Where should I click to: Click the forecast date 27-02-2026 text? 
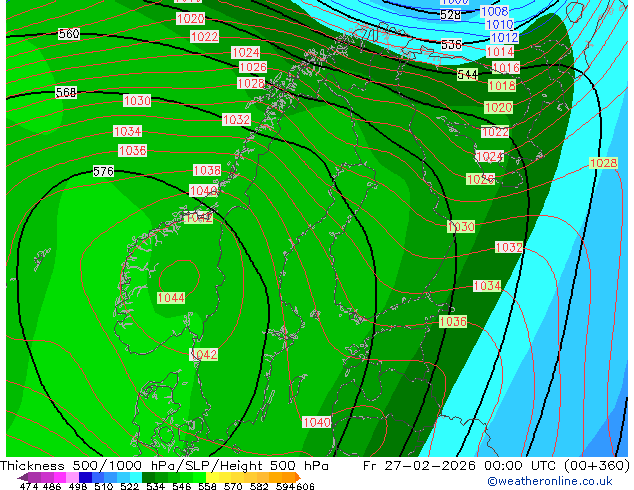click(430, 466)
